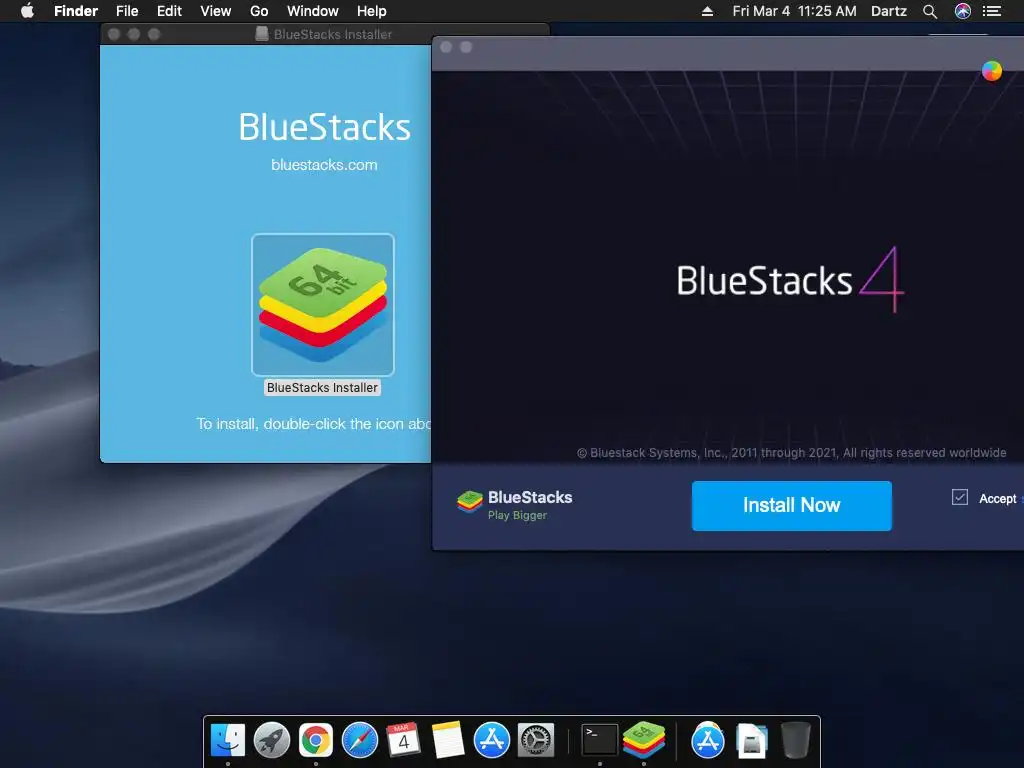Image resolution: width=1024 pixels, height=768 pixels.
Task: Click the bluestacks.com text
Action: [324, 165]
